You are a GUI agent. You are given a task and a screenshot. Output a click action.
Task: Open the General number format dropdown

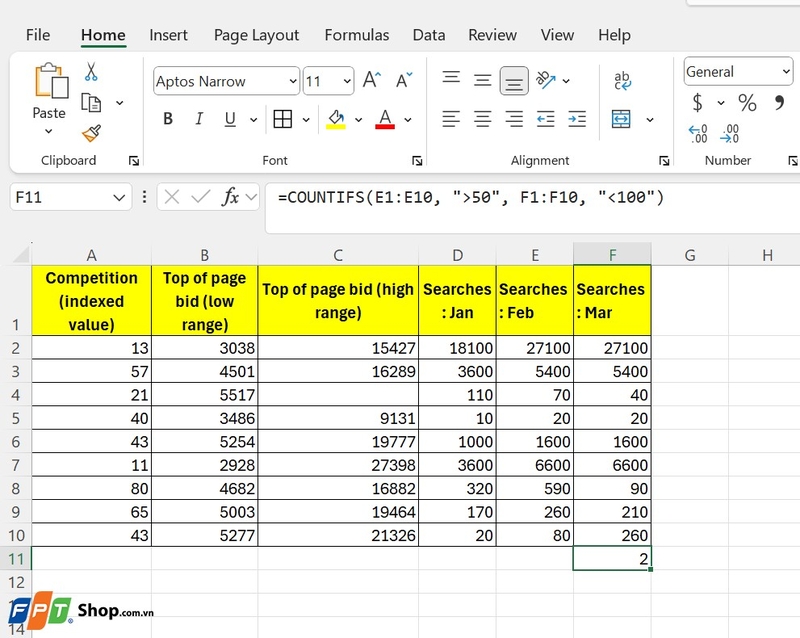[x=786, y=71]
